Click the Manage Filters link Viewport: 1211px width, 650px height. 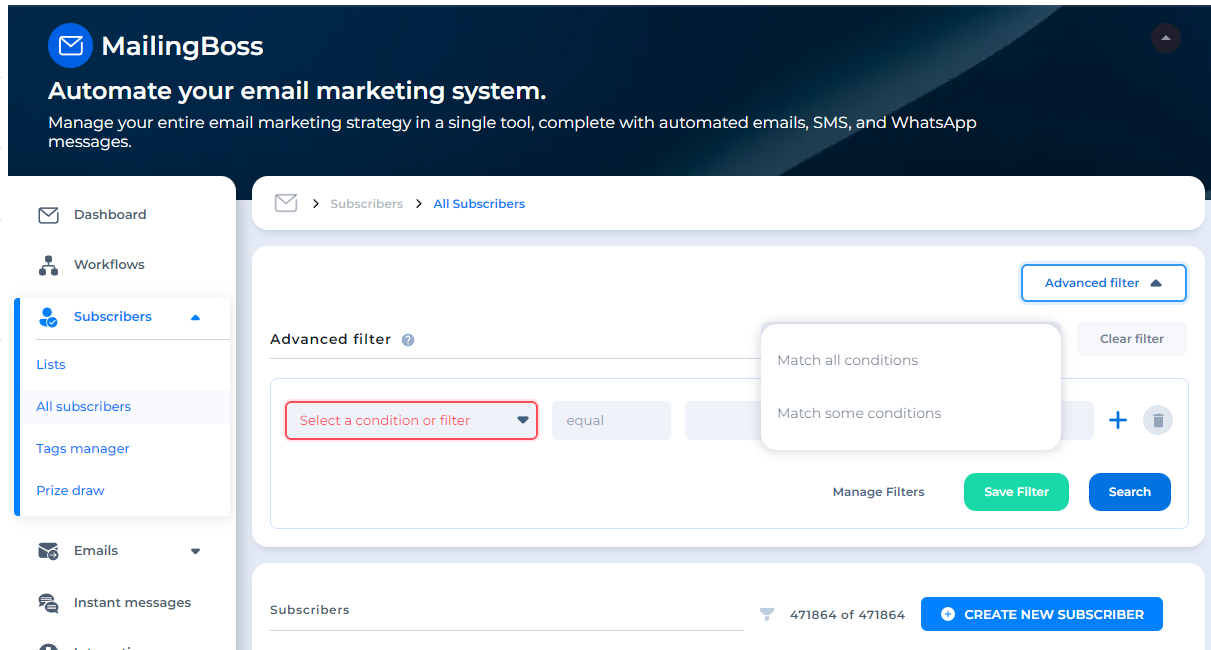879,492
